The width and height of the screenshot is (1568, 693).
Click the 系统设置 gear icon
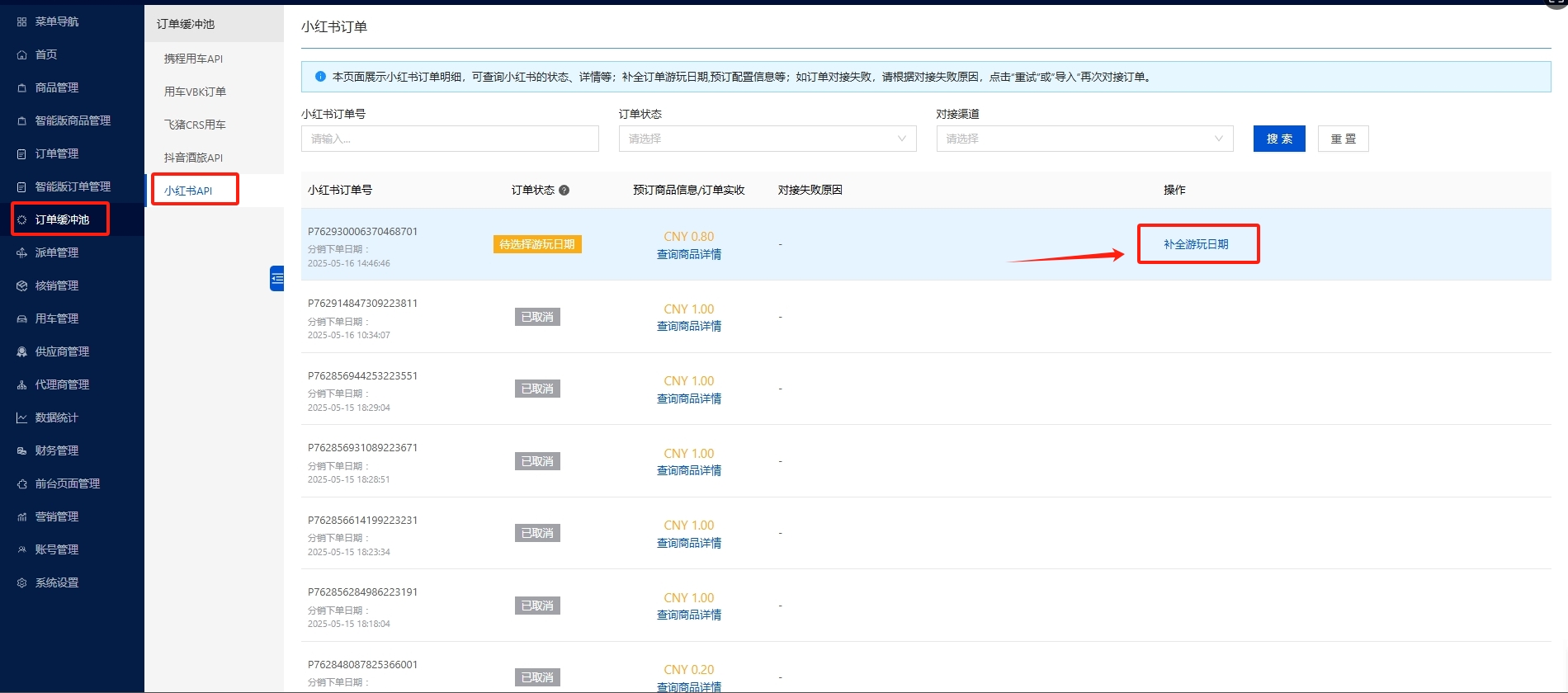click(x=21, y=582)
